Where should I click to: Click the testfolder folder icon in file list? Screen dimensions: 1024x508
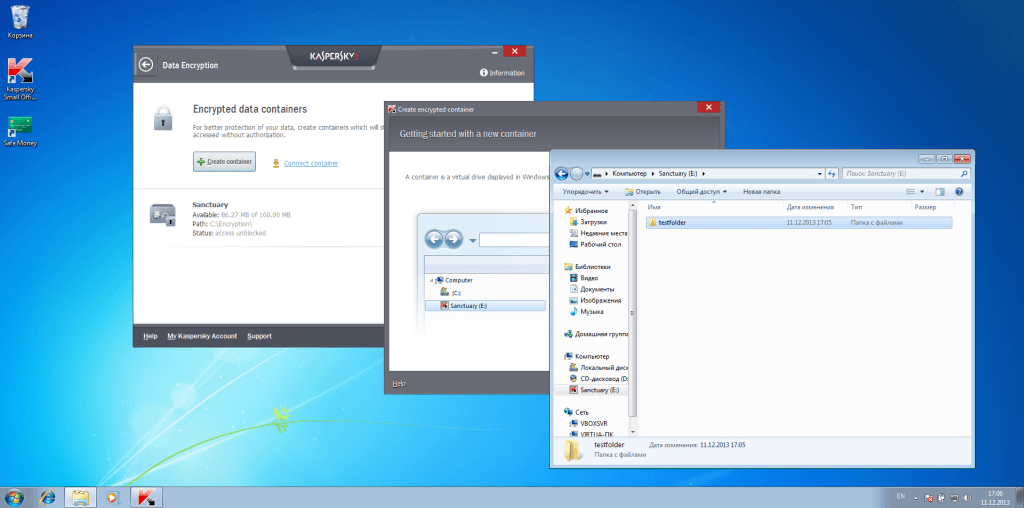(652, 223)
